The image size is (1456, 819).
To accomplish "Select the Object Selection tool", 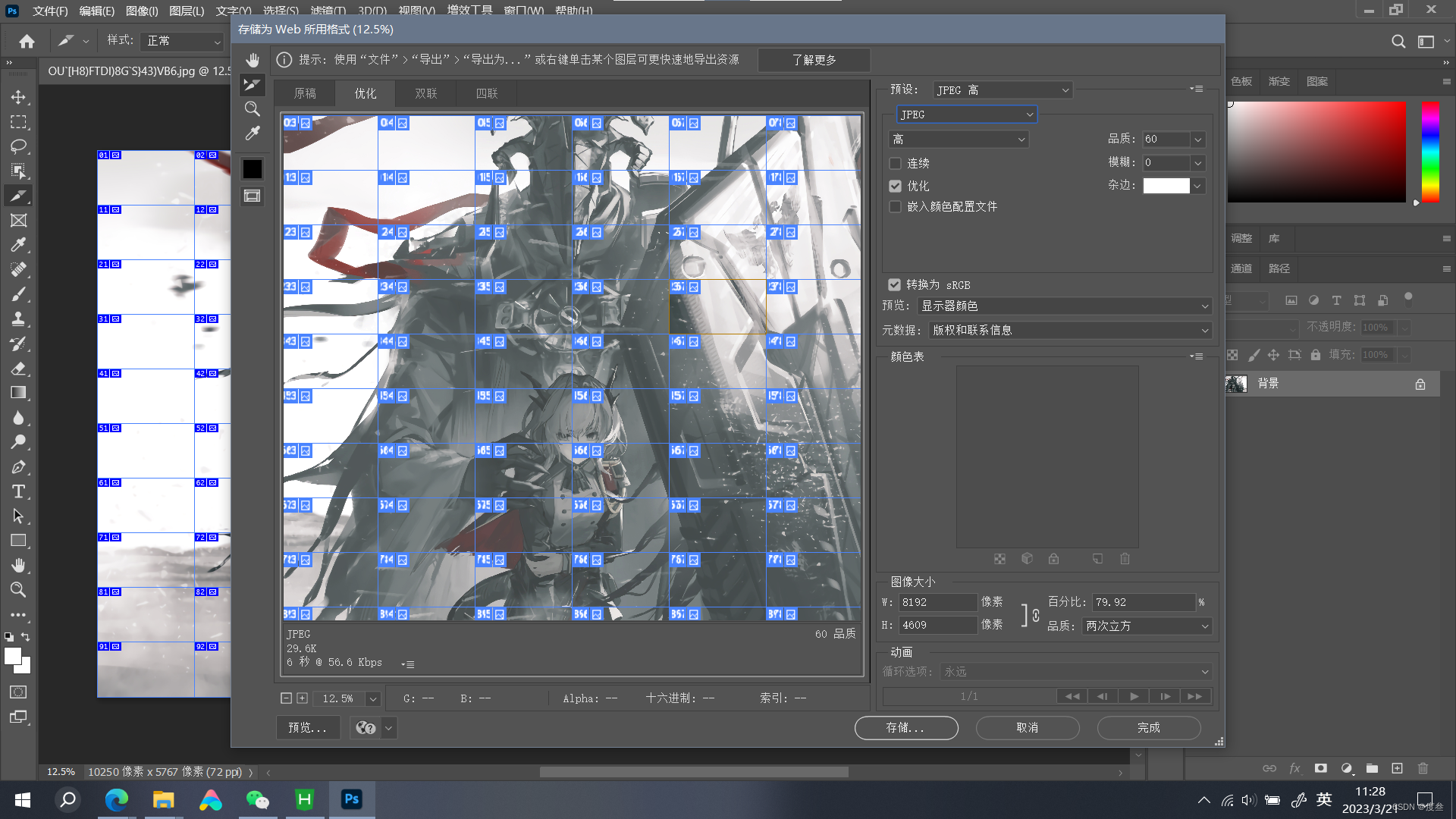I will pyautogui.click(x=18, y=171).
